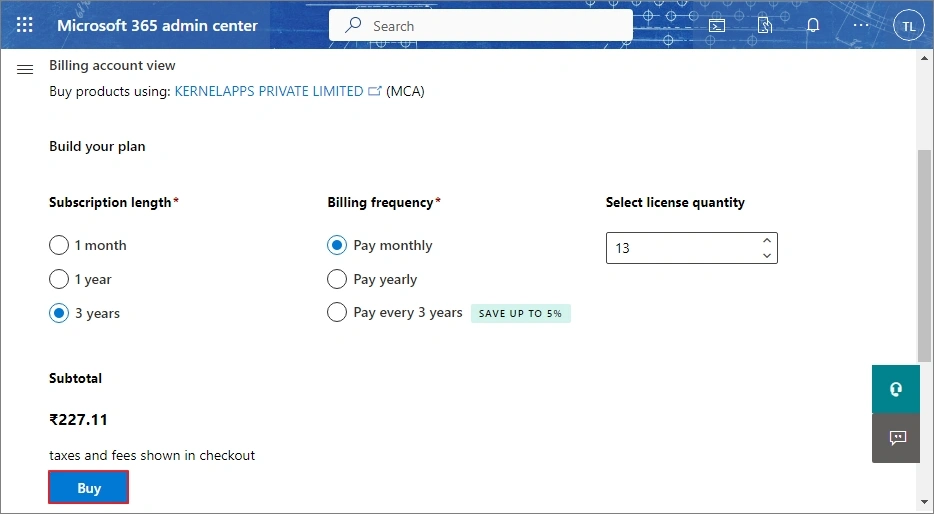Click the ₹227.11 subtotal amount
934x514 pixels.
pos(79,419)
